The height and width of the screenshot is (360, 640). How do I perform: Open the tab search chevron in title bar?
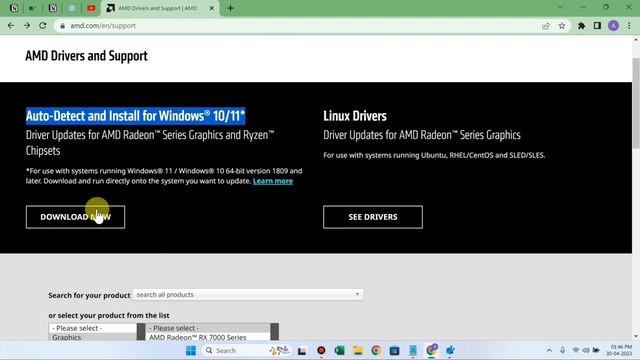pos(560,7)
